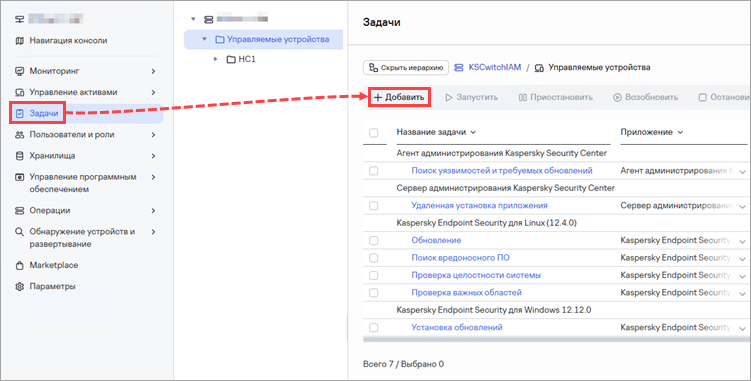Viewport: 751px width, 381px height.
Task: Click the Приостановить pause icon
Action: pos(523,97)
